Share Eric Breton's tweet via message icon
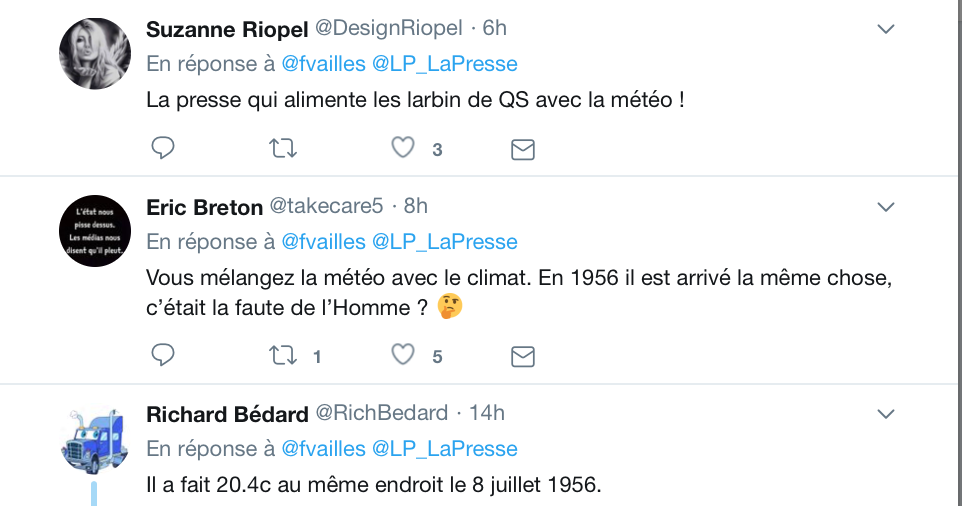 (x=523, y=356)
